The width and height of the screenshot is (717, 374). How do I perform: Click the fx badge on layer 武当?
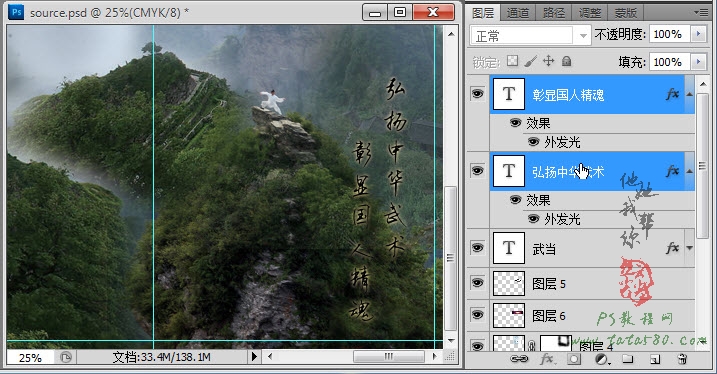672,248
